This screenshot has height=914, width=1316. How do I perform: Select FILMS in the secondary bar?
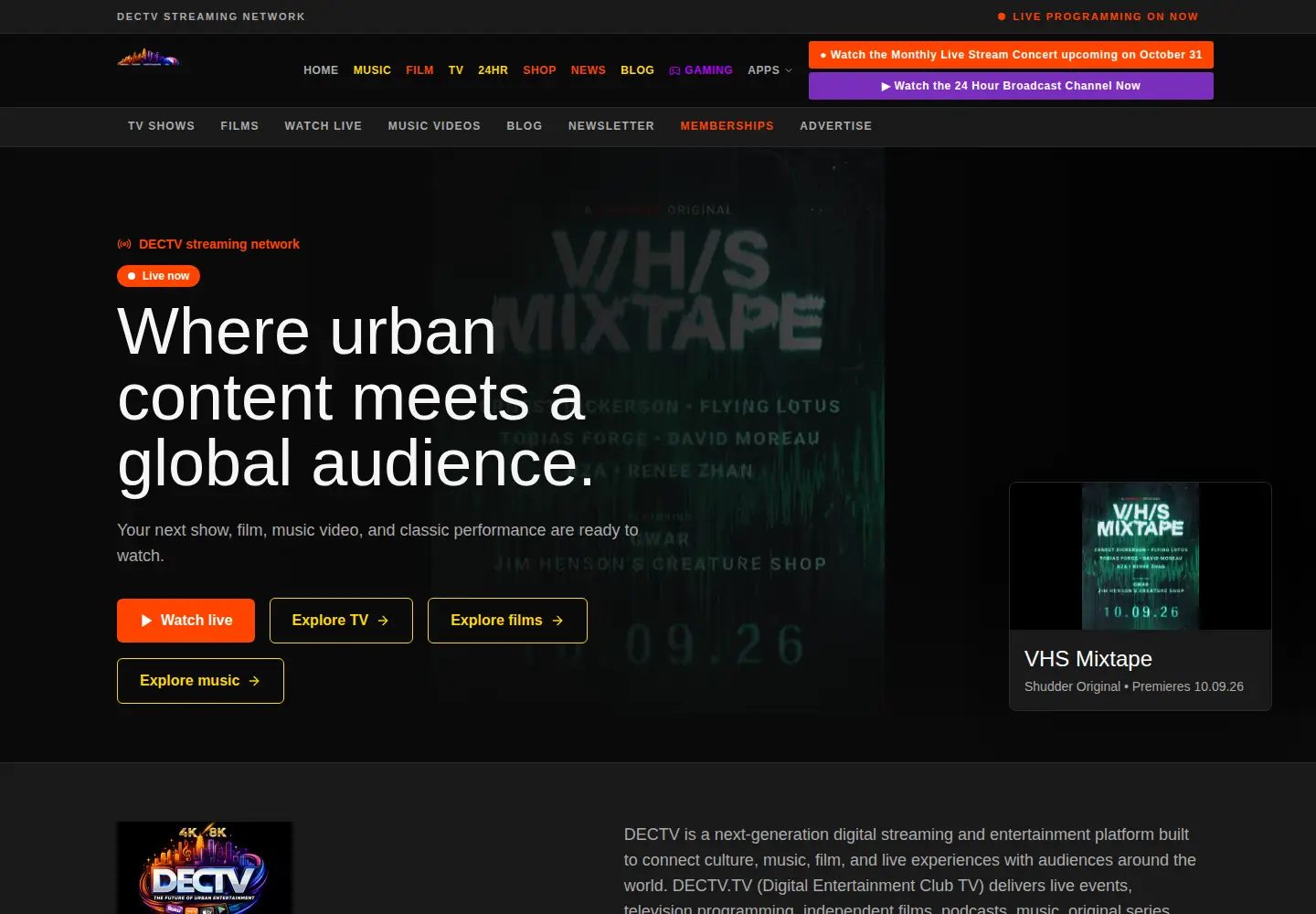pyautogui.click(x=239, y=126)
